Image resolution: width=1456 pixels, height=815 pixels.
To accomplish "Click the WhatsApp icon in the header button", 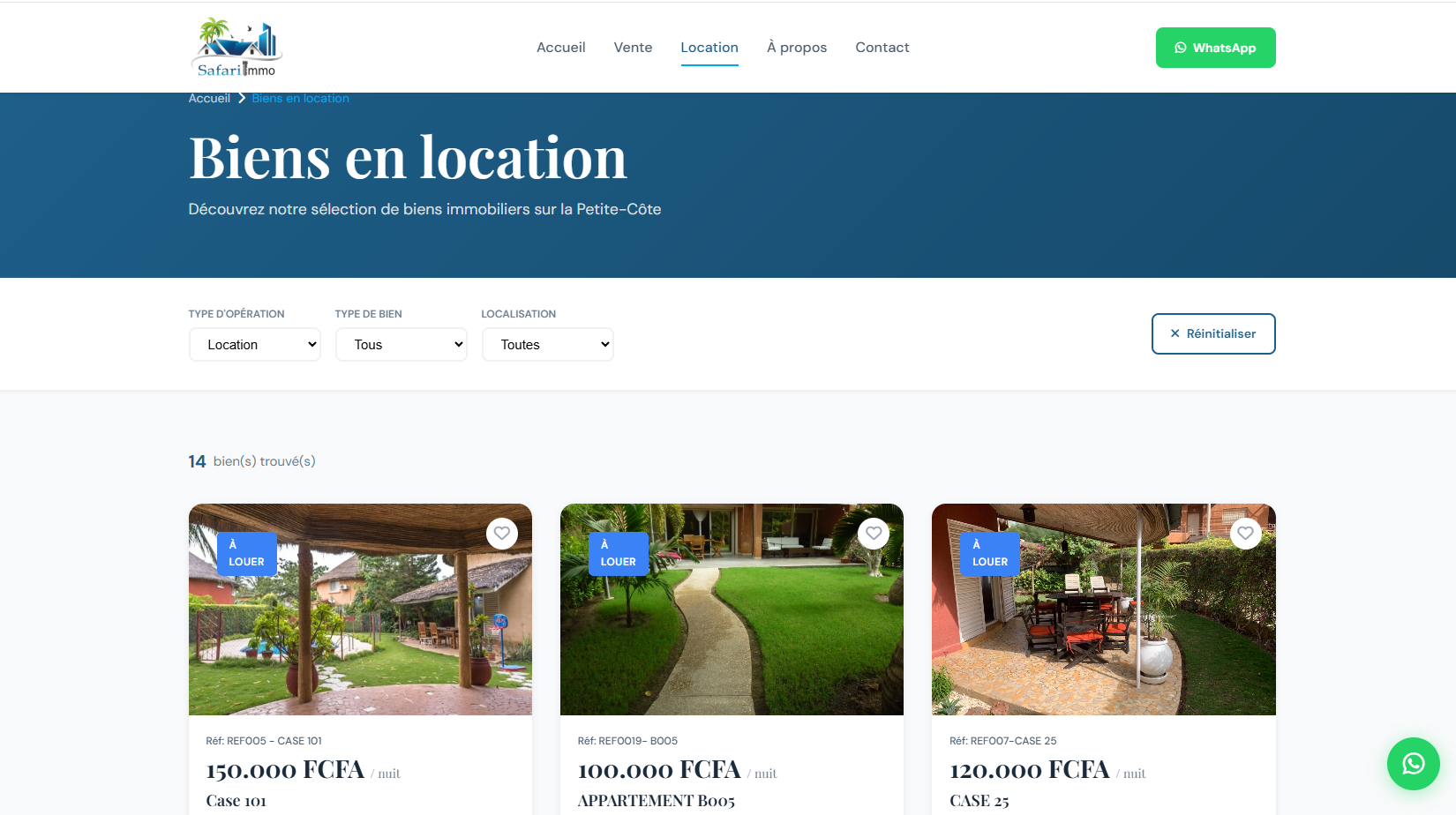I will [1180, 48].
